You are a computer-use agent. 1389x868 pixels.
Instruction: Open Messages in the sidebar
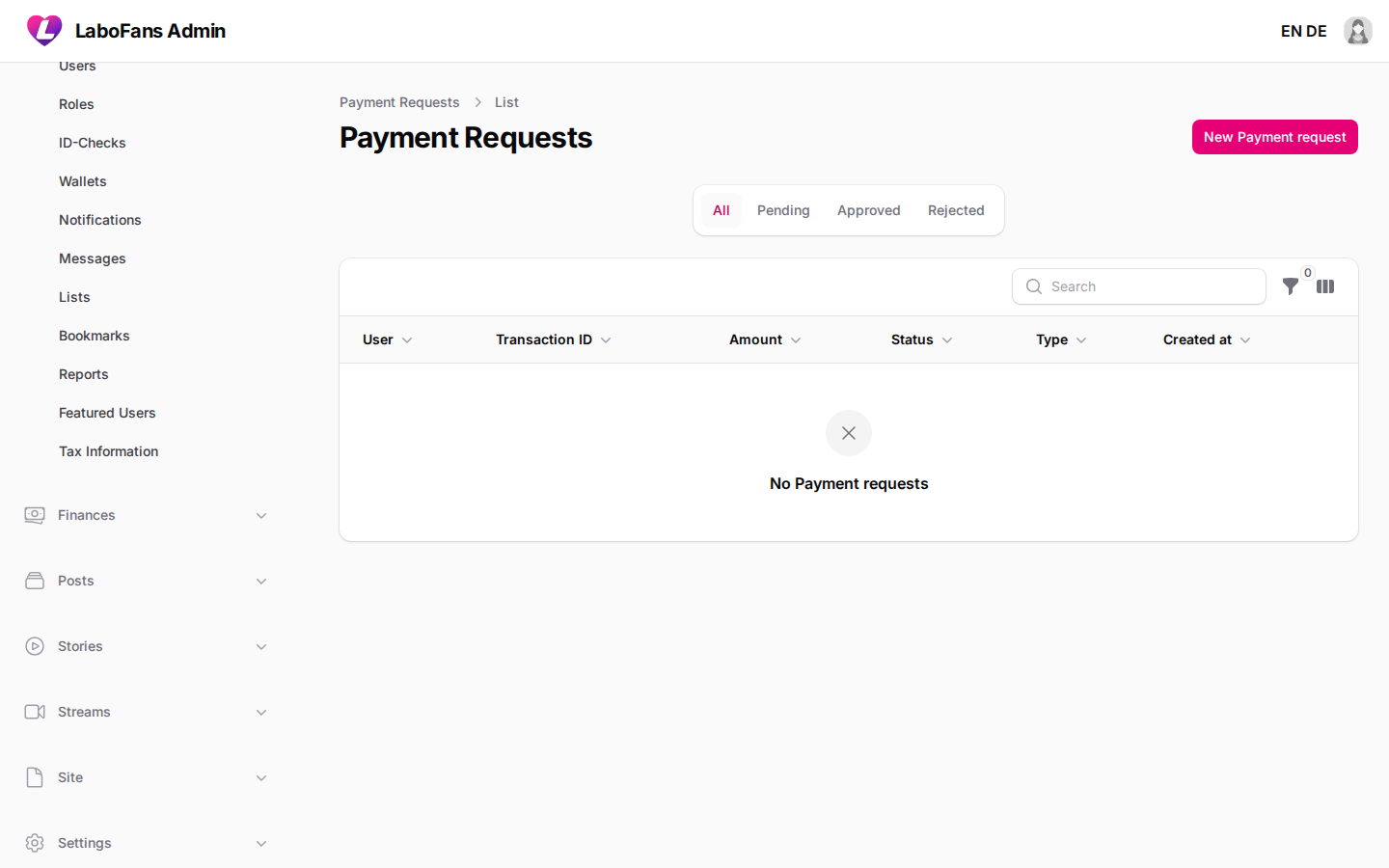pos(93,258)
